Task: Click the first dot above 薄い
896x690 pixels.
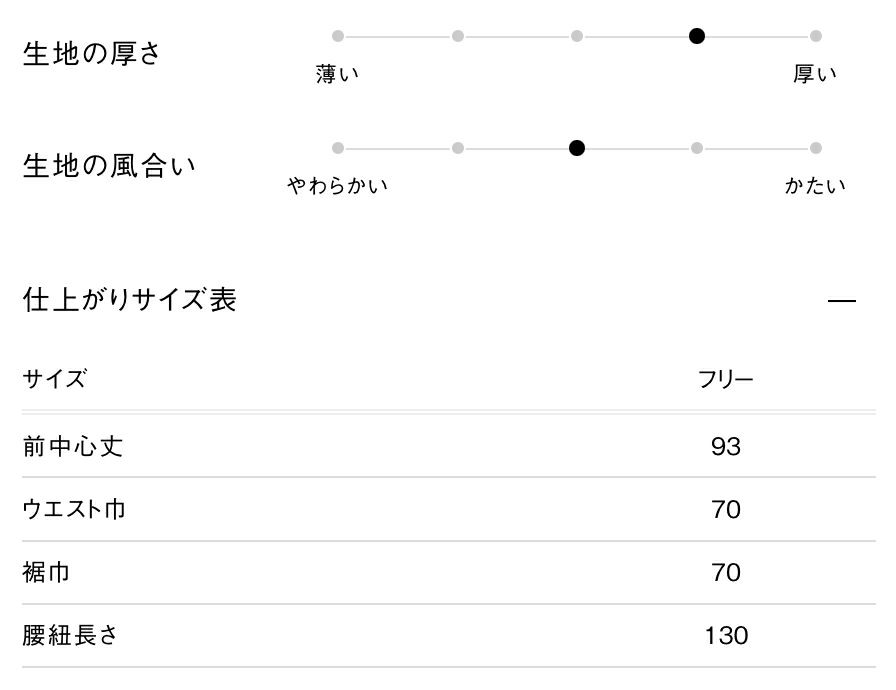Action: point(338,36)
